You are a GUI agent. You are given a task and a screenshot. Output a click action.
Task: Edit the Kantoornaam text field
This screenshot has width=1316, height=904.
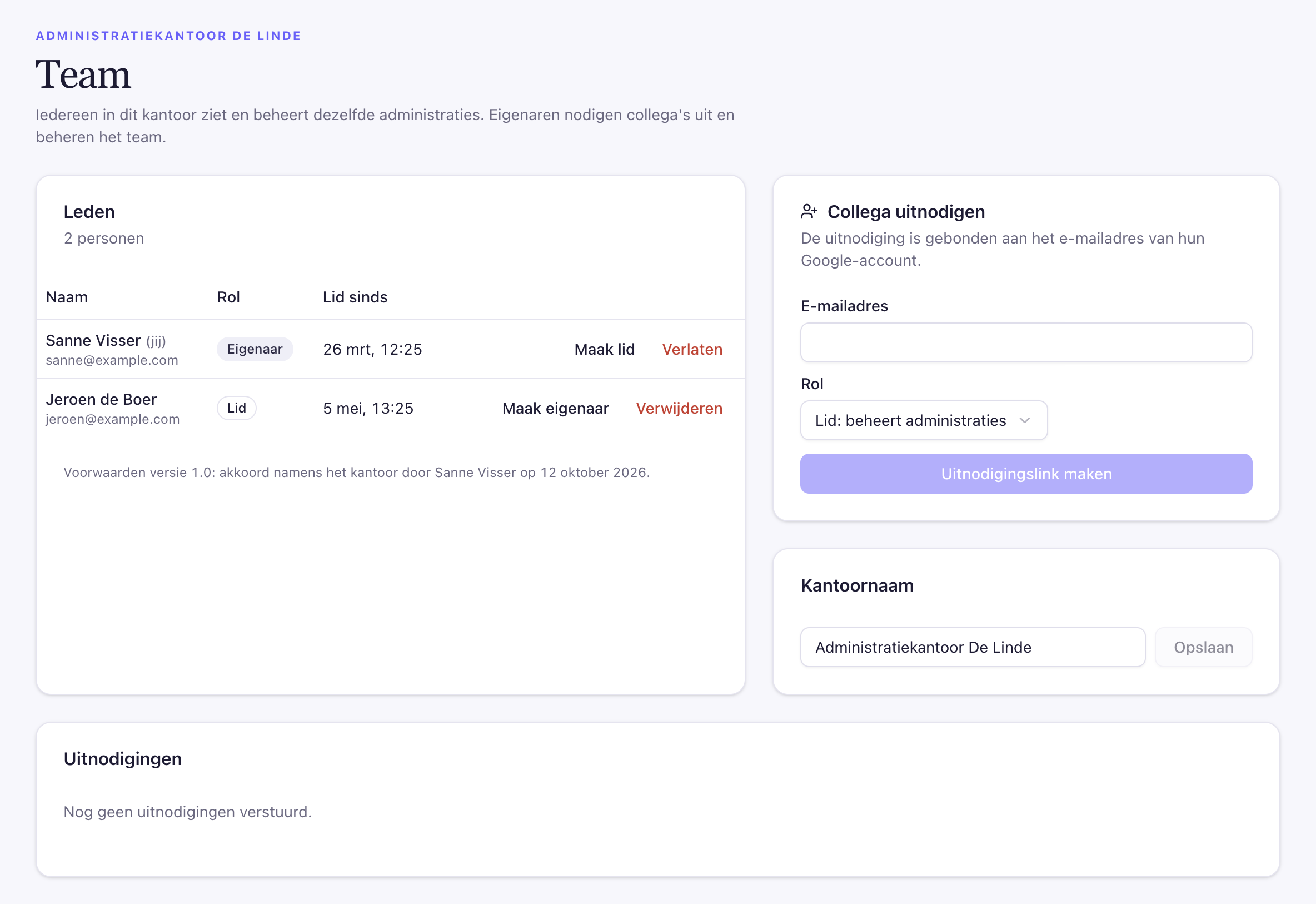click(973, 647)
